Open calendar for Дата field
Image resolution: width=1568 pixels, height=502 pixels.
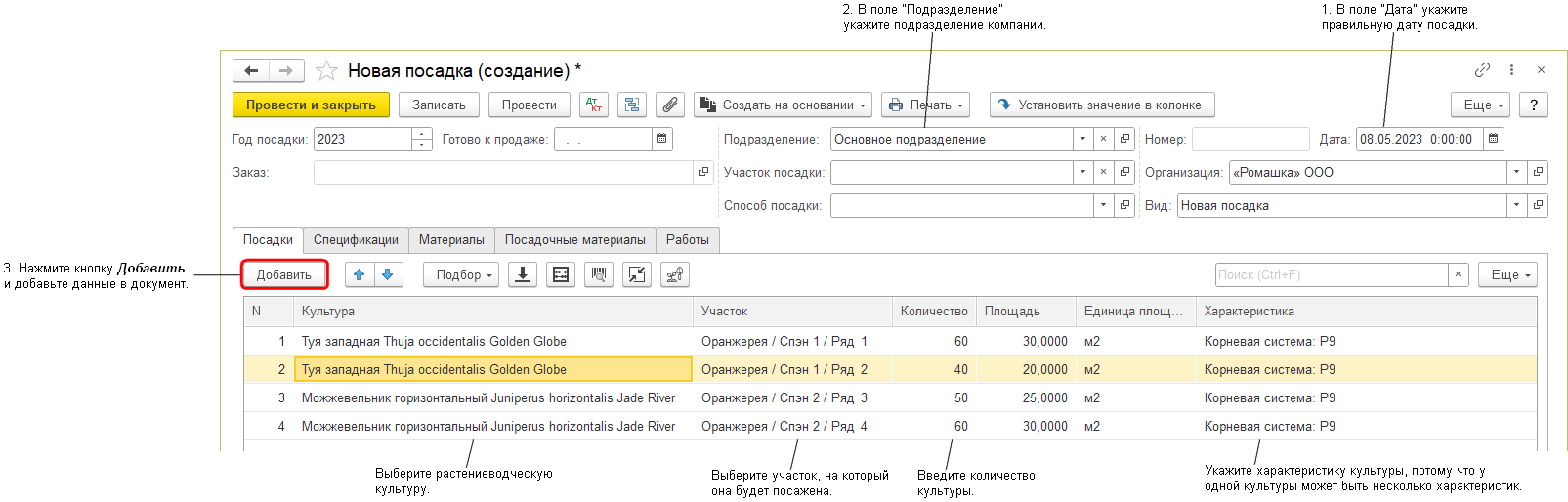click(1493, 139)
